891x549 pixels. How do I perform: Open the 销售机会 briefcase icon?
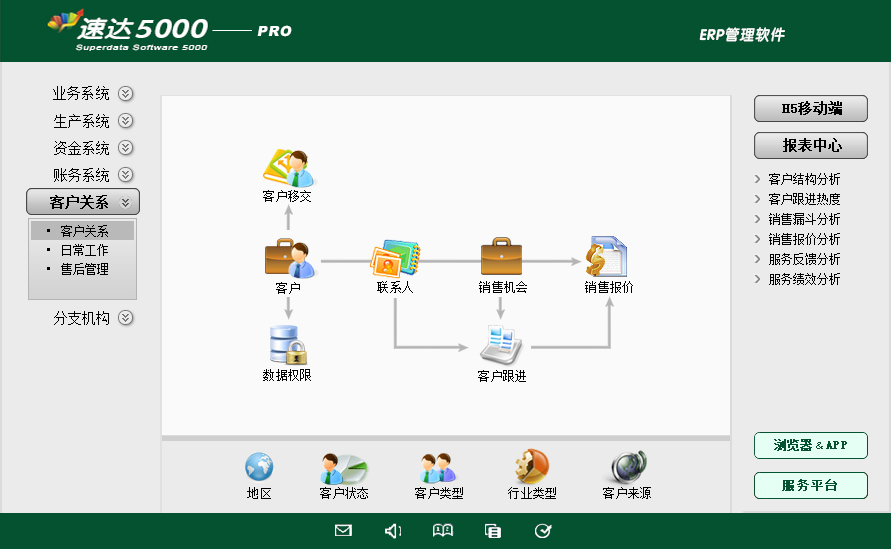(x=501, y=257)
